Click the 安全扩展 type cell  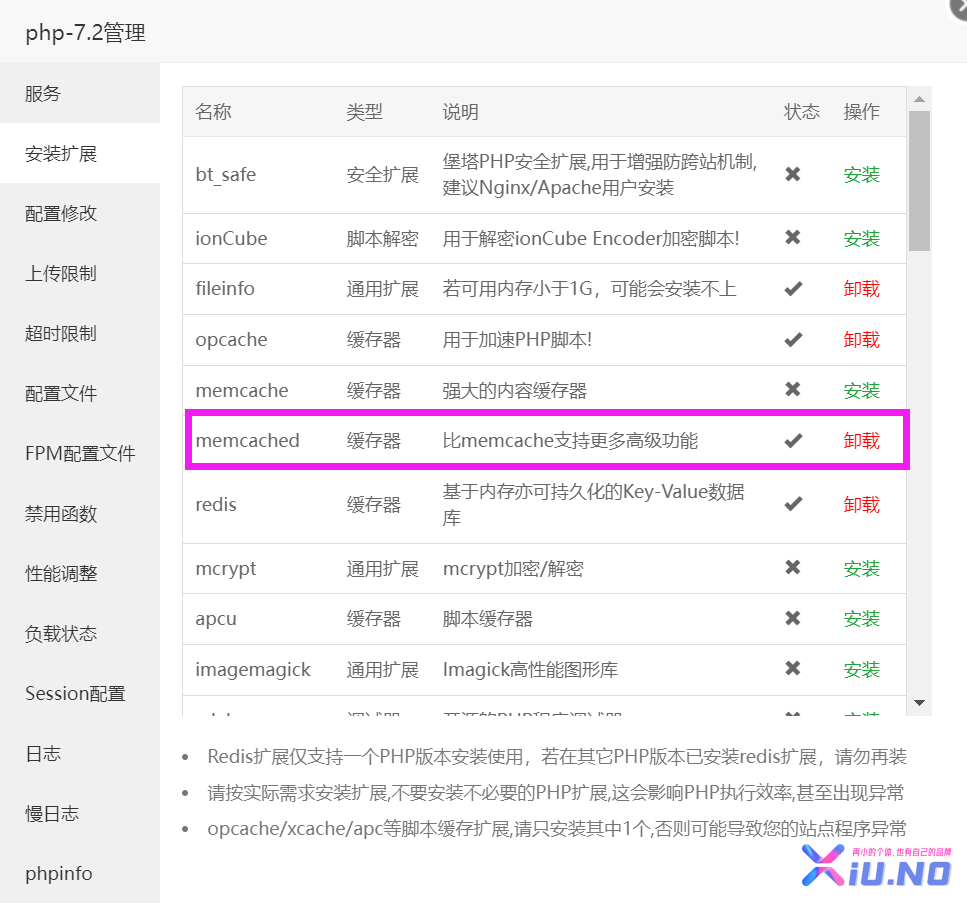382,175
